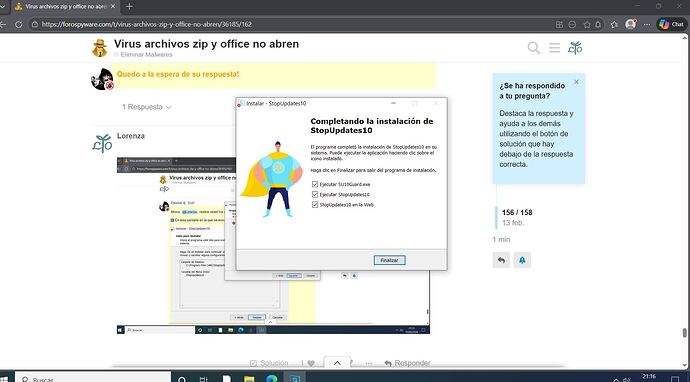Open the hooded poster avatar above 1 Respuesta
The height and width of the screenshot is (382, 690).
click(103, 79)
